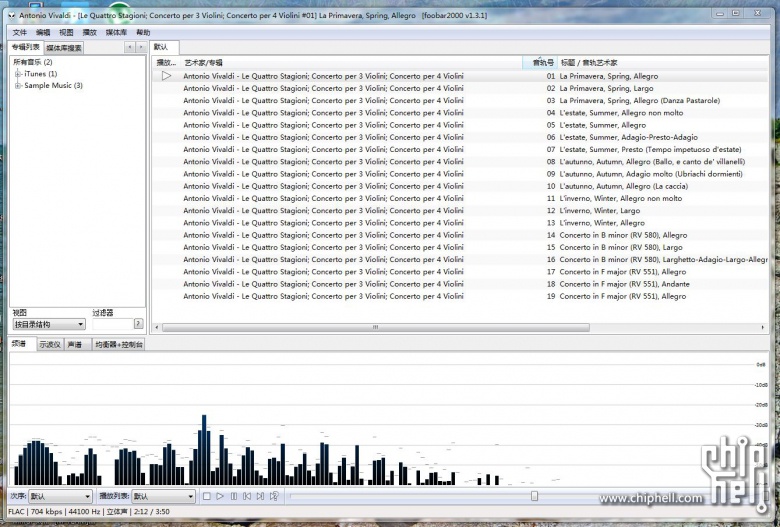Expand the iTunes (1) tree node
Screen dimensions: 780x527
click(x=18, y=74)
